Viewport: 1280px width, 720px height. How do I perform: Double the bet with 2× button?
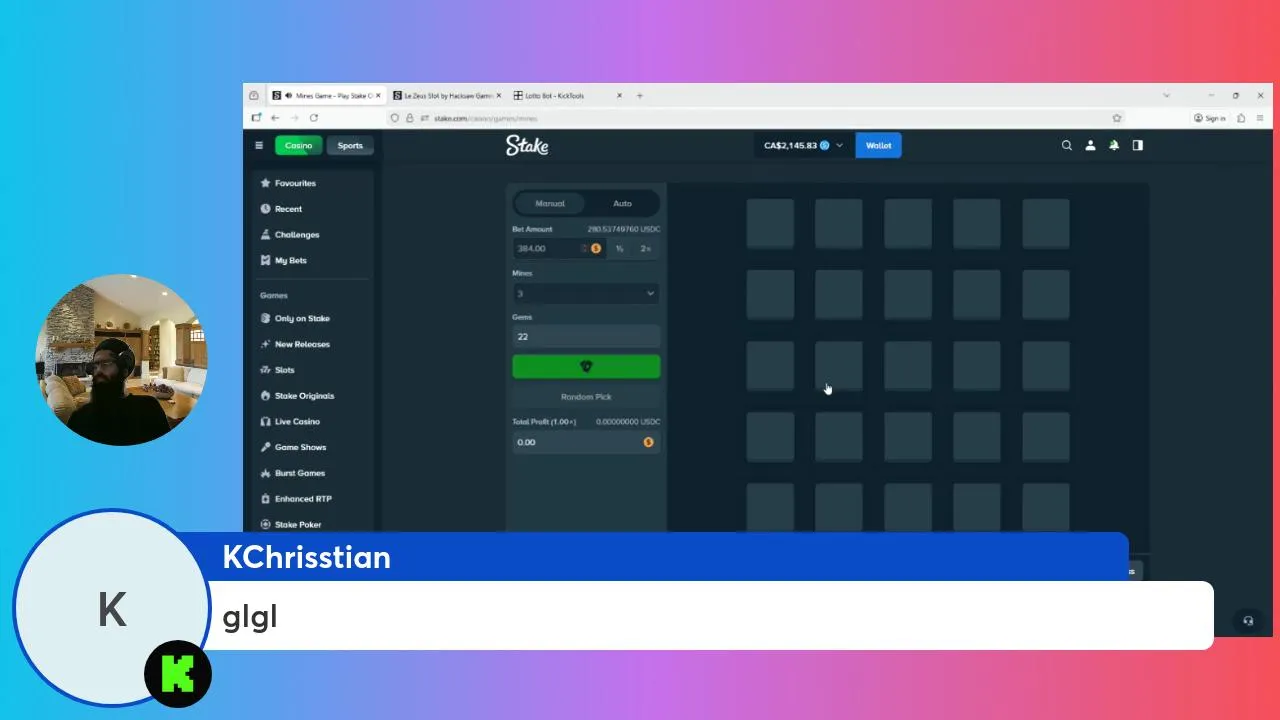(x=646, y=248)
